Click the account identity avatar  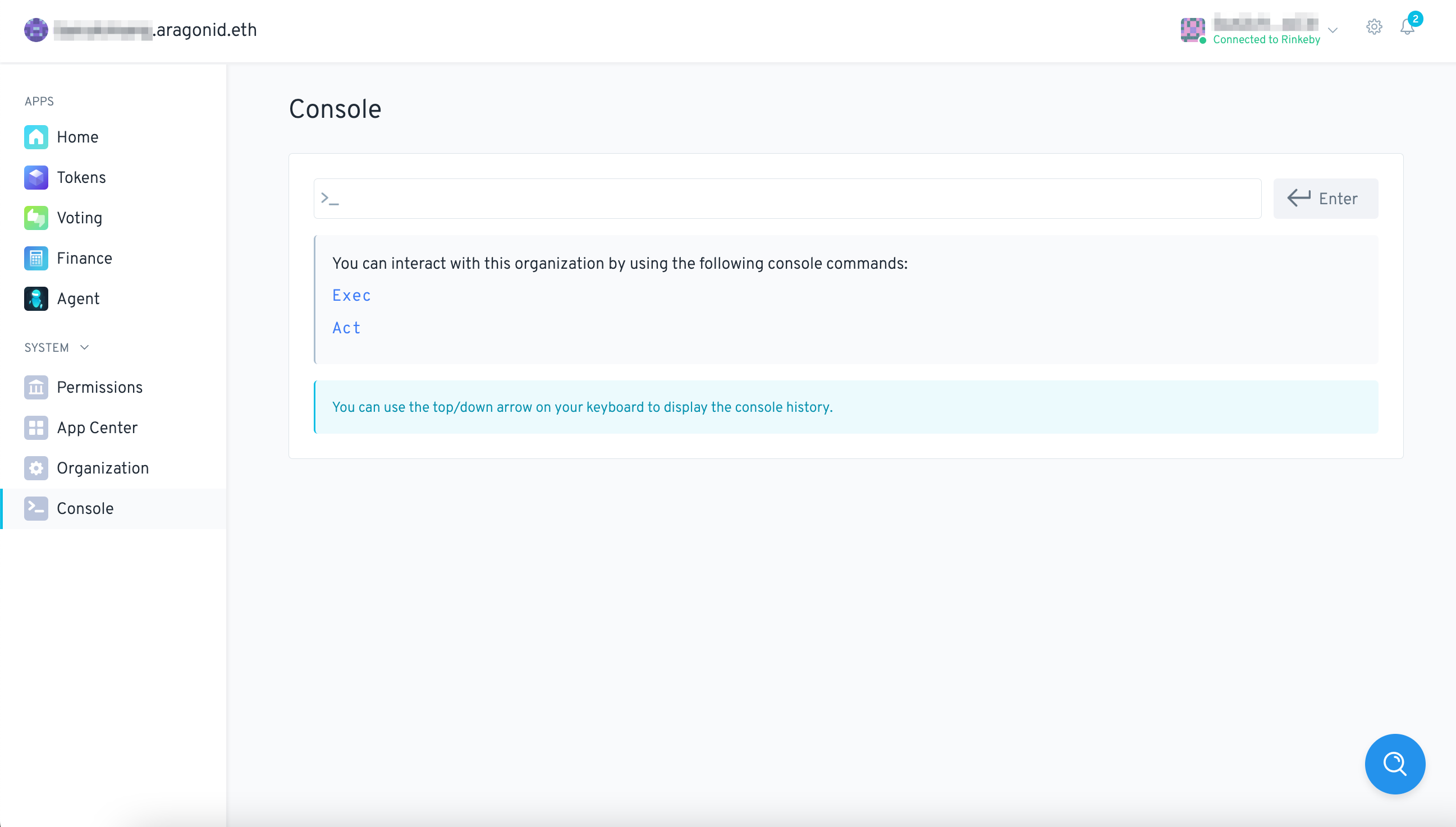(x=1192, y=30)
